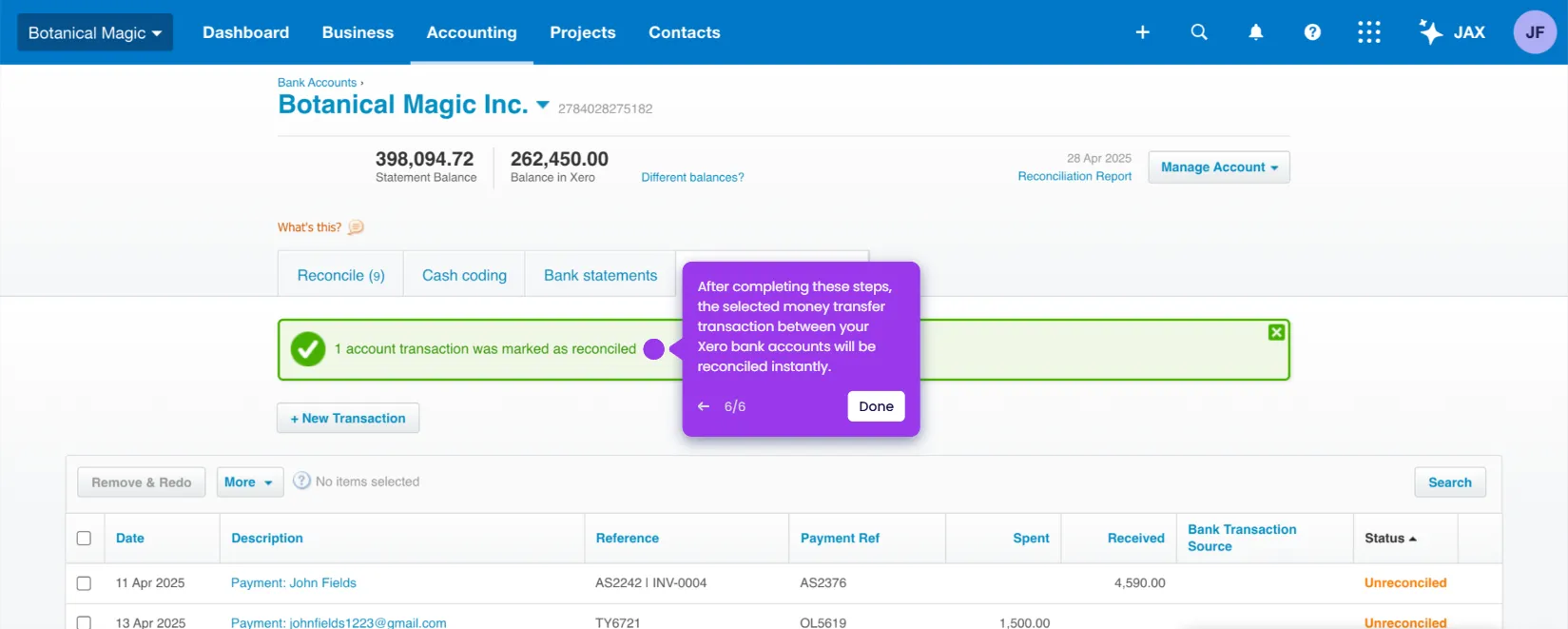
Task: Open the Manage Account dropdown
Action: pos(1219,167)
